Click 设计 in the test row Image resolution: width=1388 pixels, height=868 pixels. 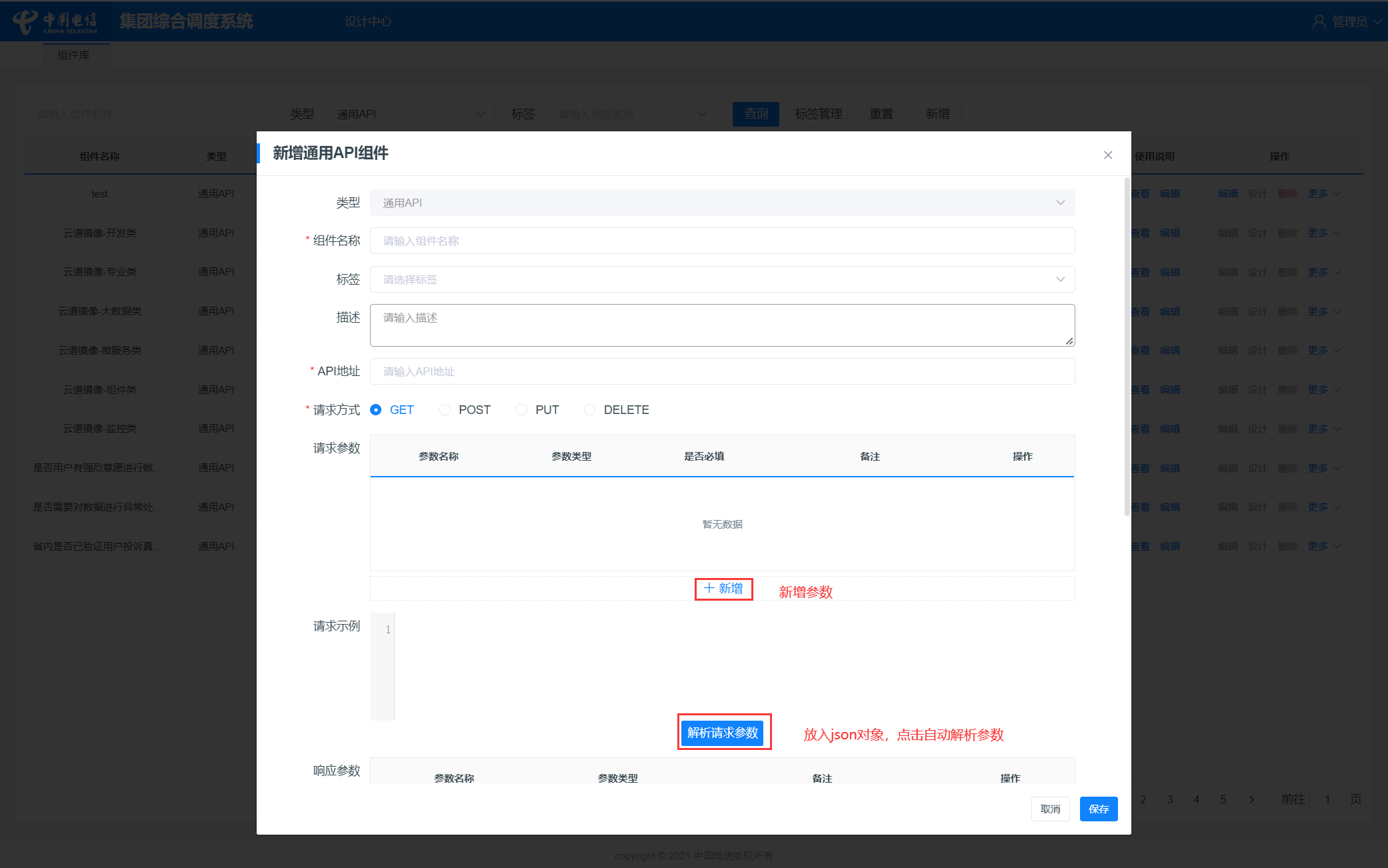1258,194
